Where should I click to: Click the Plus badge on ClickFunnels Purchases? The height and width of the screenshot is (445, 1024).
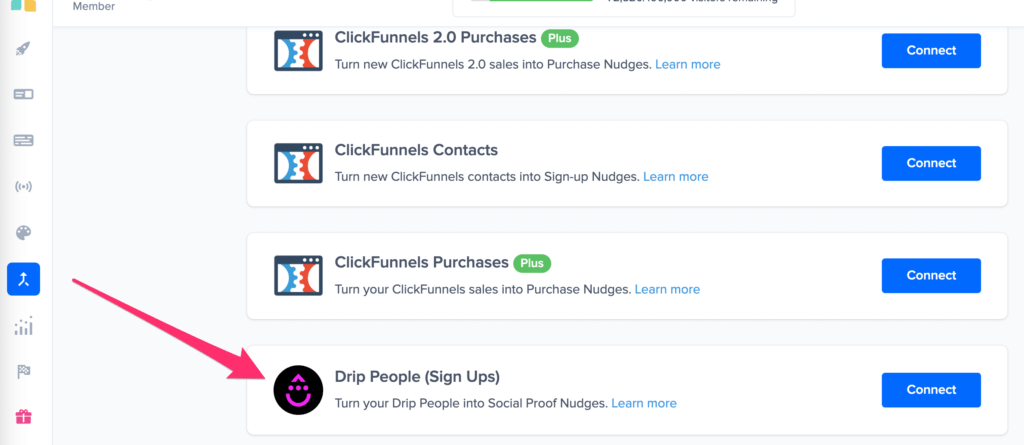point(532,263)
